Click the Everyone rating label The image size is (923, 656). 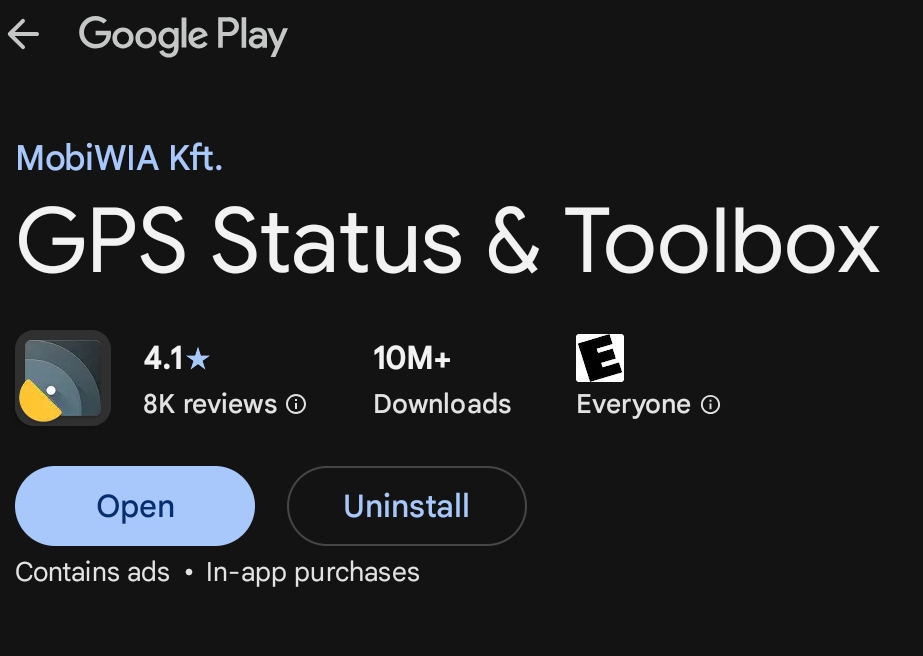click(x=633, y=404)
